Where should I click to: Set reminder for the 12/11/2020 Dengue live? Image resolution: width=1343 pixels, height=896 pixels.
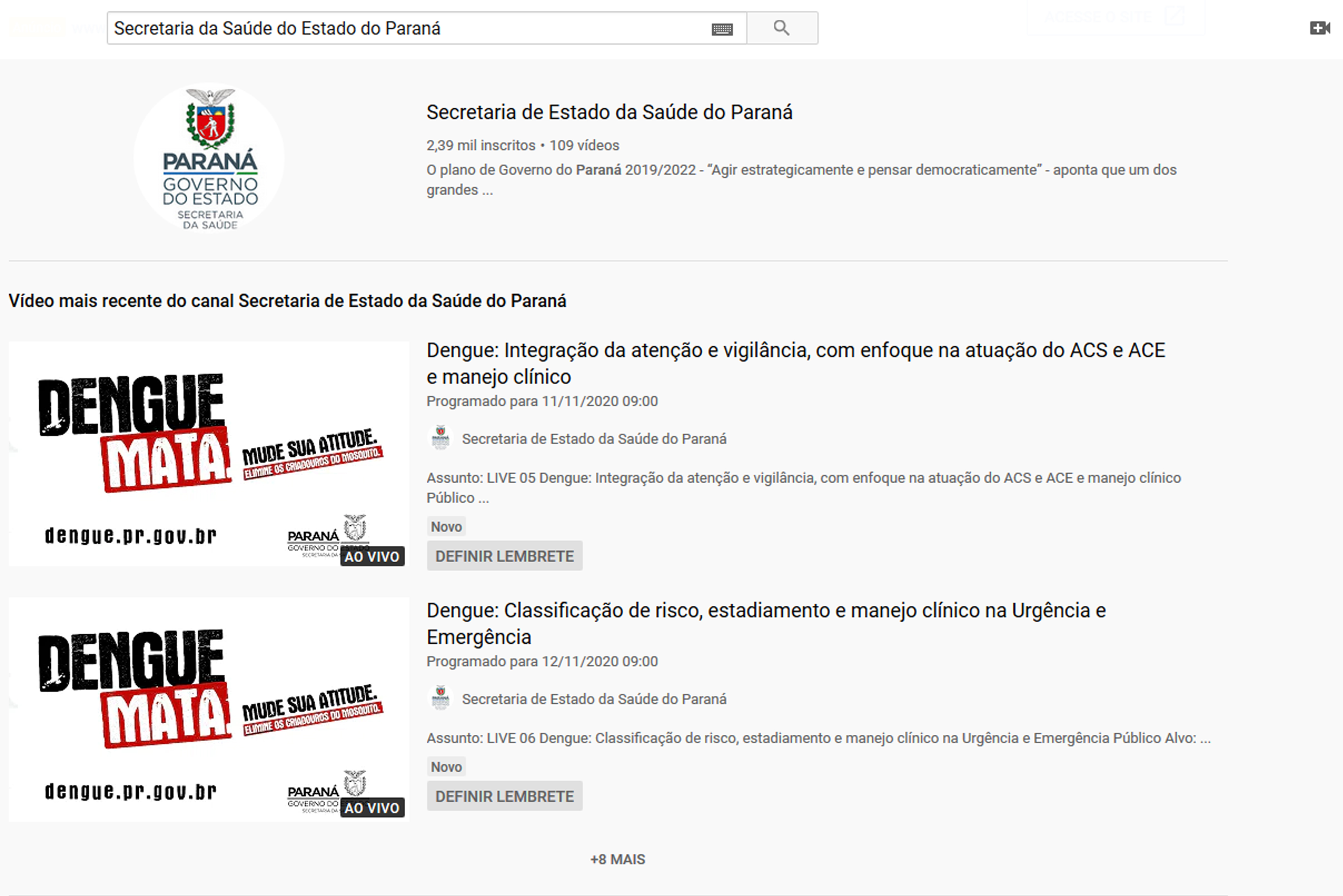(504, 796)
